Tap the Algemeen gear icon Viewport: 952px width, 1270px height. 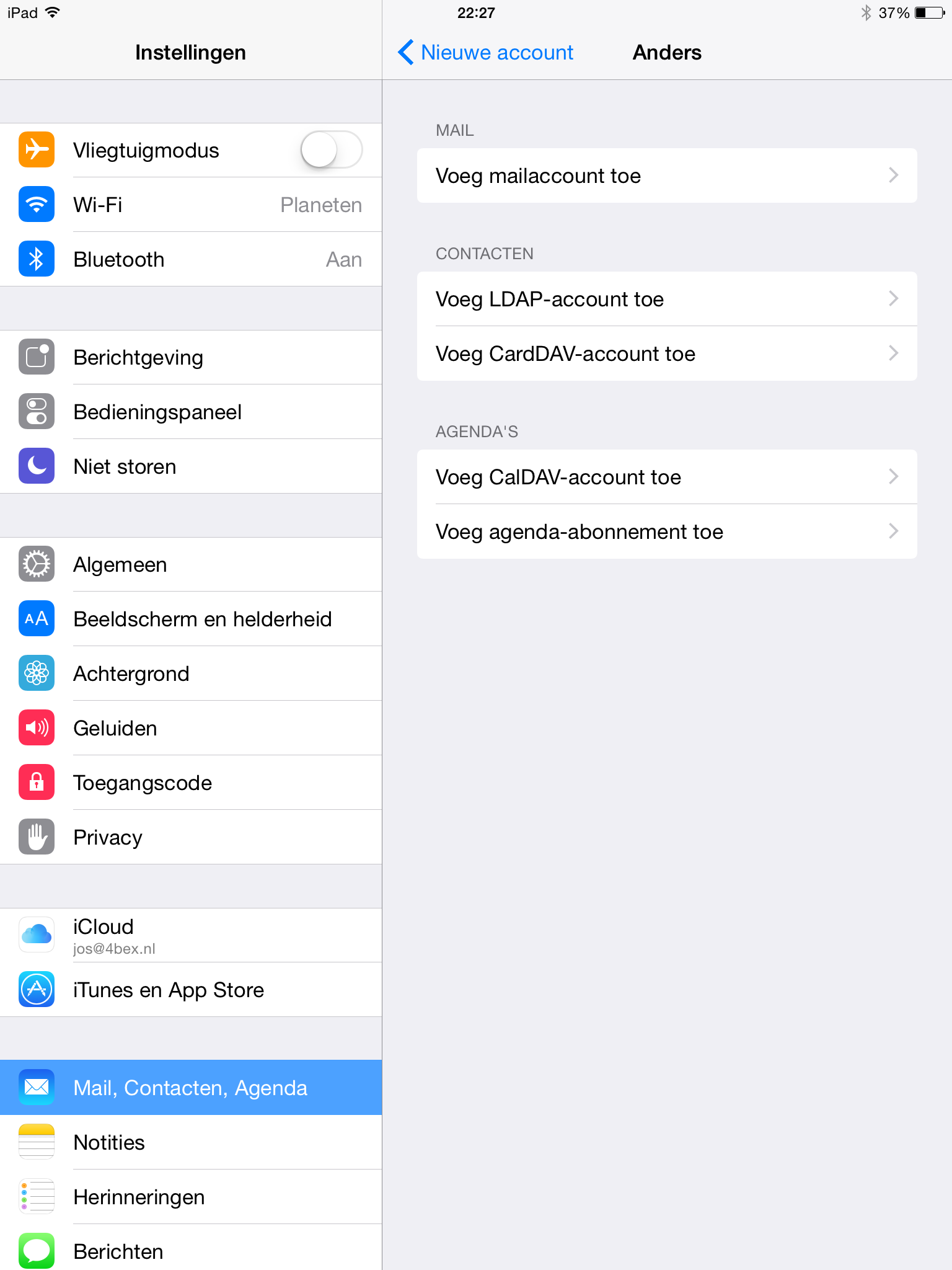37,564
